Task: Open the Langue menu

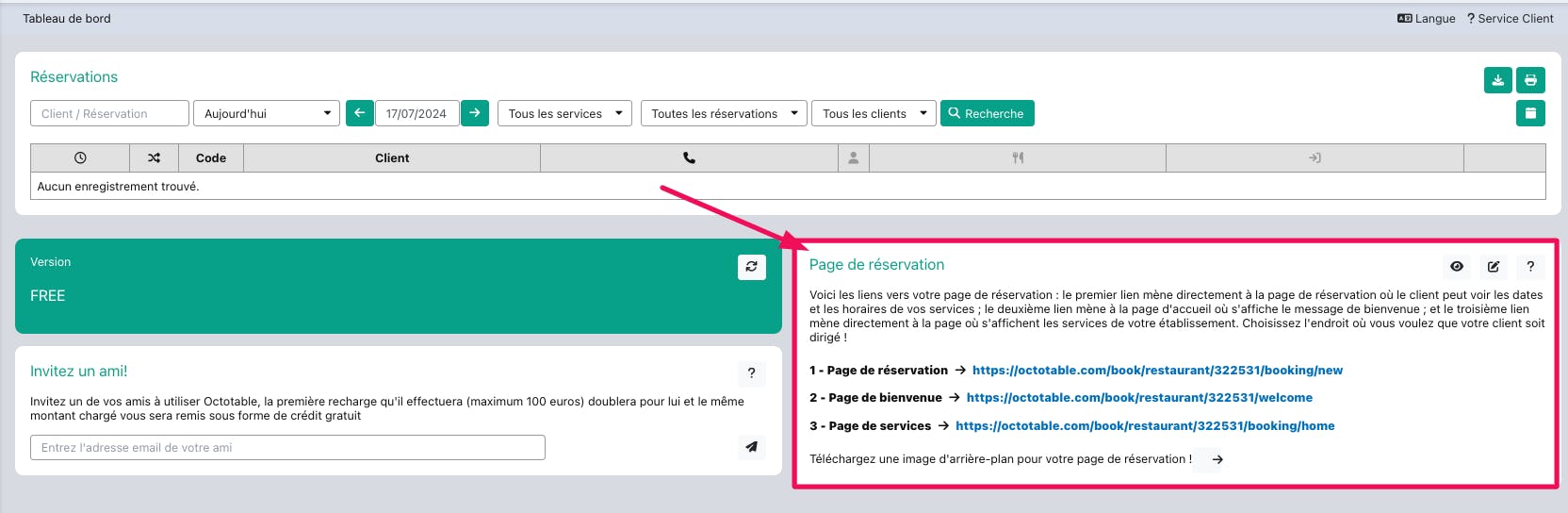Action: point(1426,18)
